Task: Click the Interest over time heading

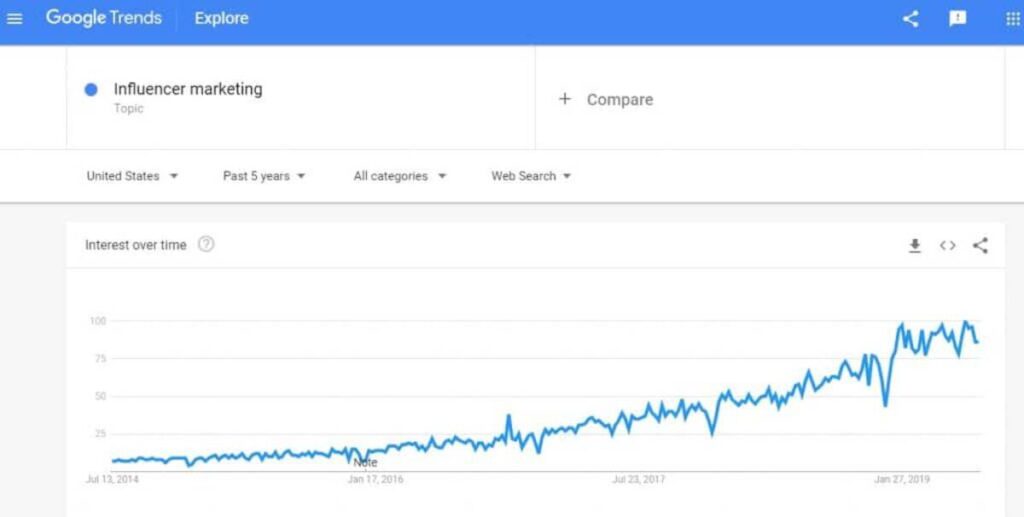Action: point(136,245)
